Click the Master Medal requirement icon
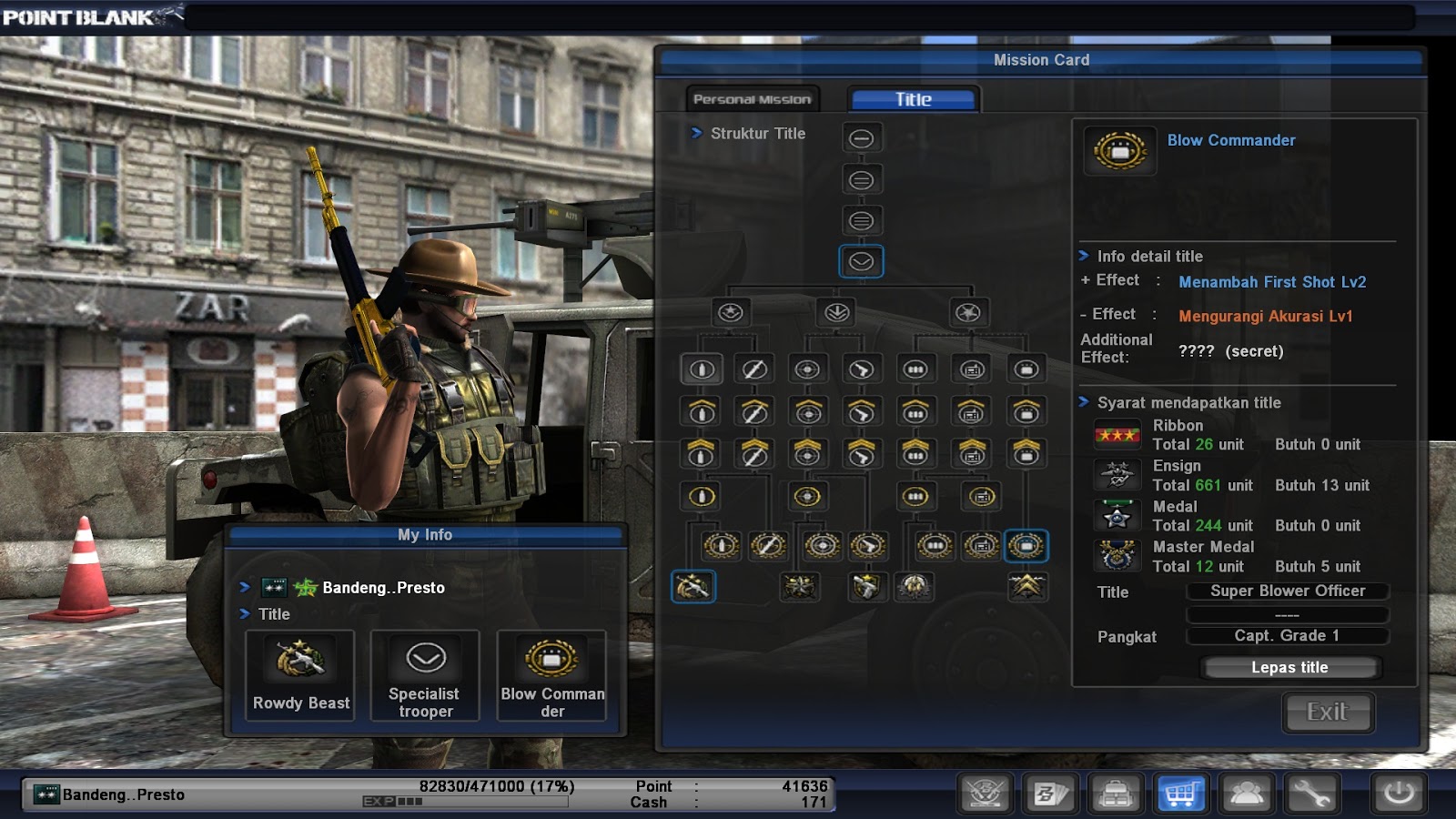Viewport: 1456px width, 819px height. 1117,555
